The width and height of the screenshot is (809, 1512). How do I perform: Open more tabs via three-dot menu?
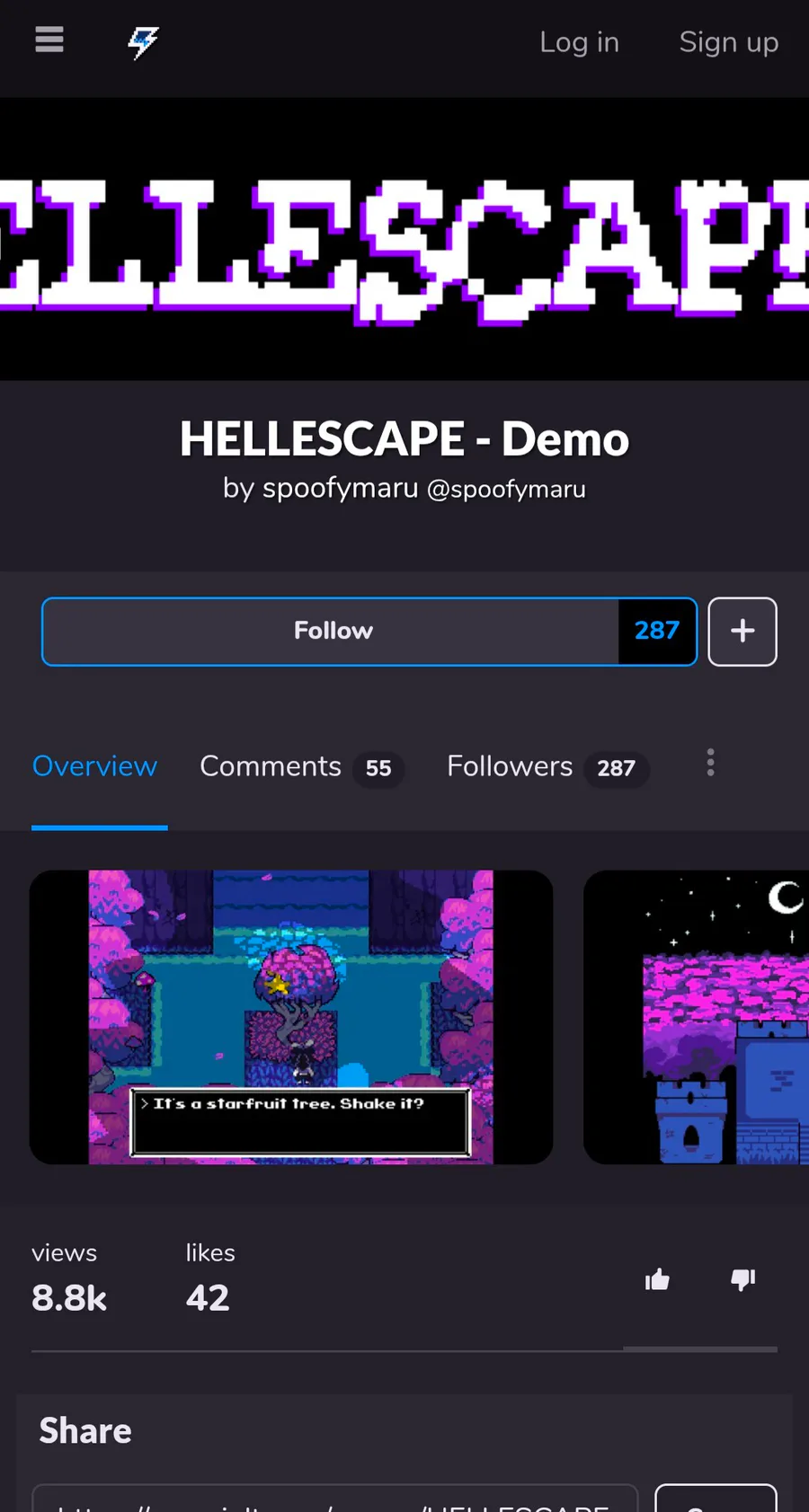point(710,763)
